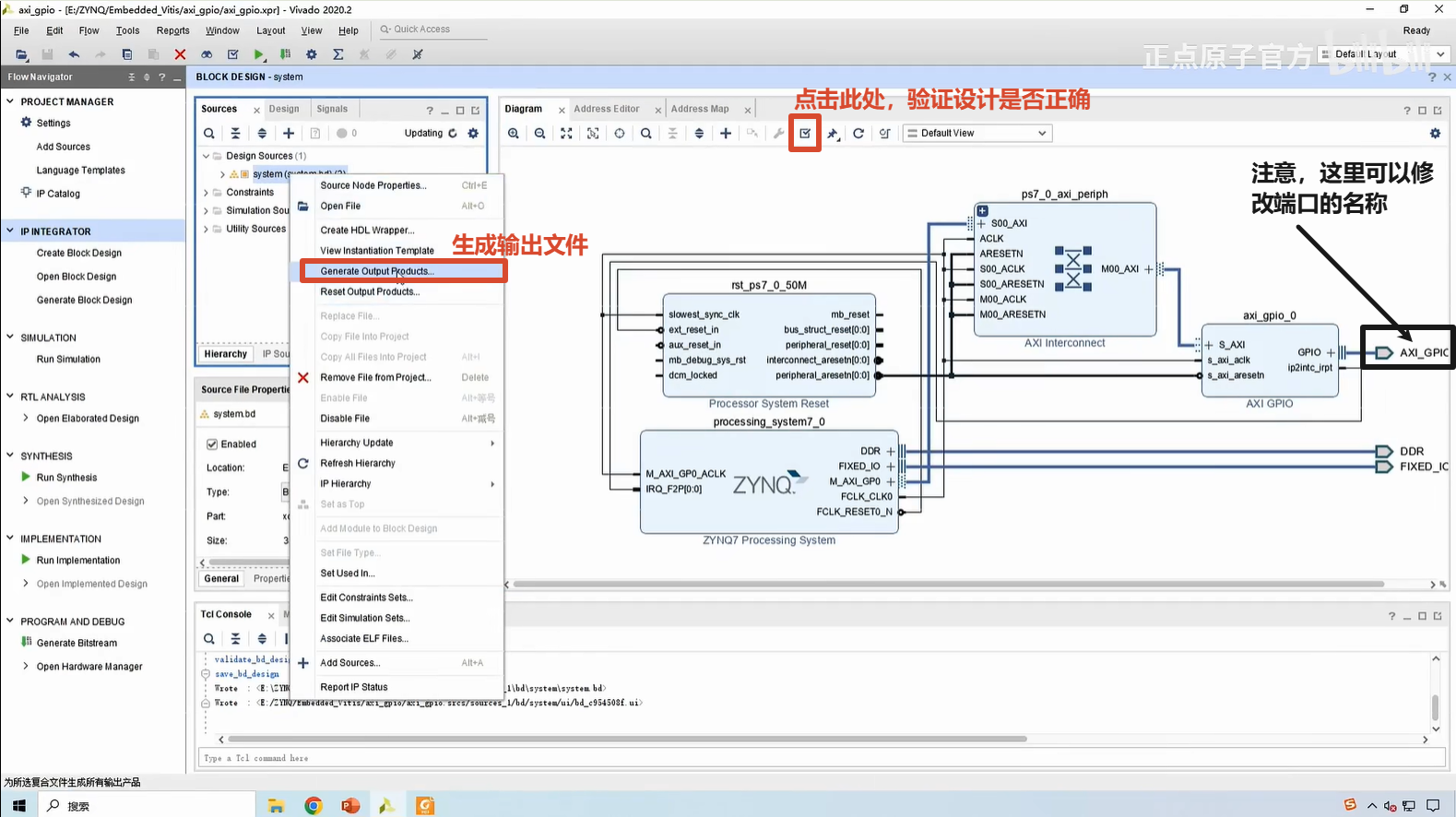This screenshot has width=1456, height=817.
Task: Click the Tcl Console horizontal scrollbar
Action: click(x=627, y=739)
